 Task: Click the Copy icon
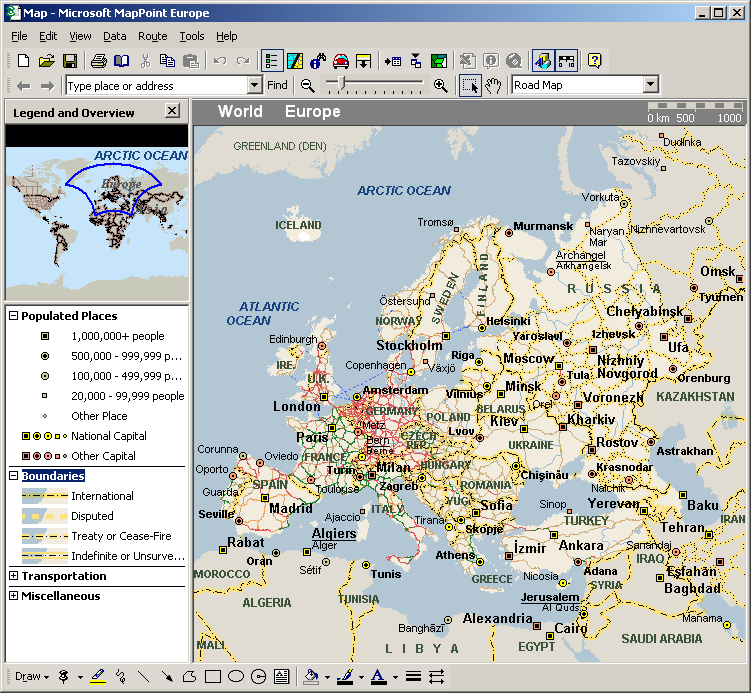coord(168,61)
